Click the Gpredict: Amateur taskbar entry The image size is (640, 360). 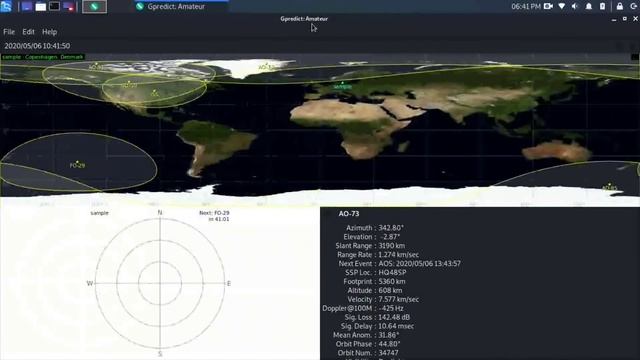click(x=181, y=7)
